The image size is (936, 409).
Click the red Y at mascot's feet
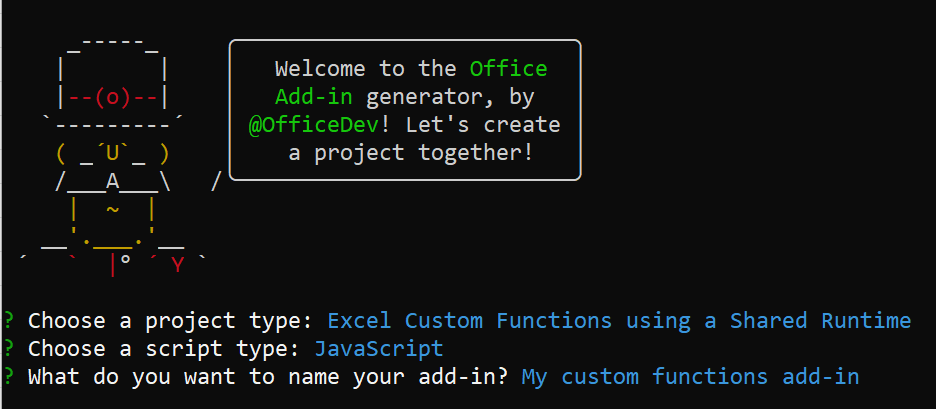178,265
